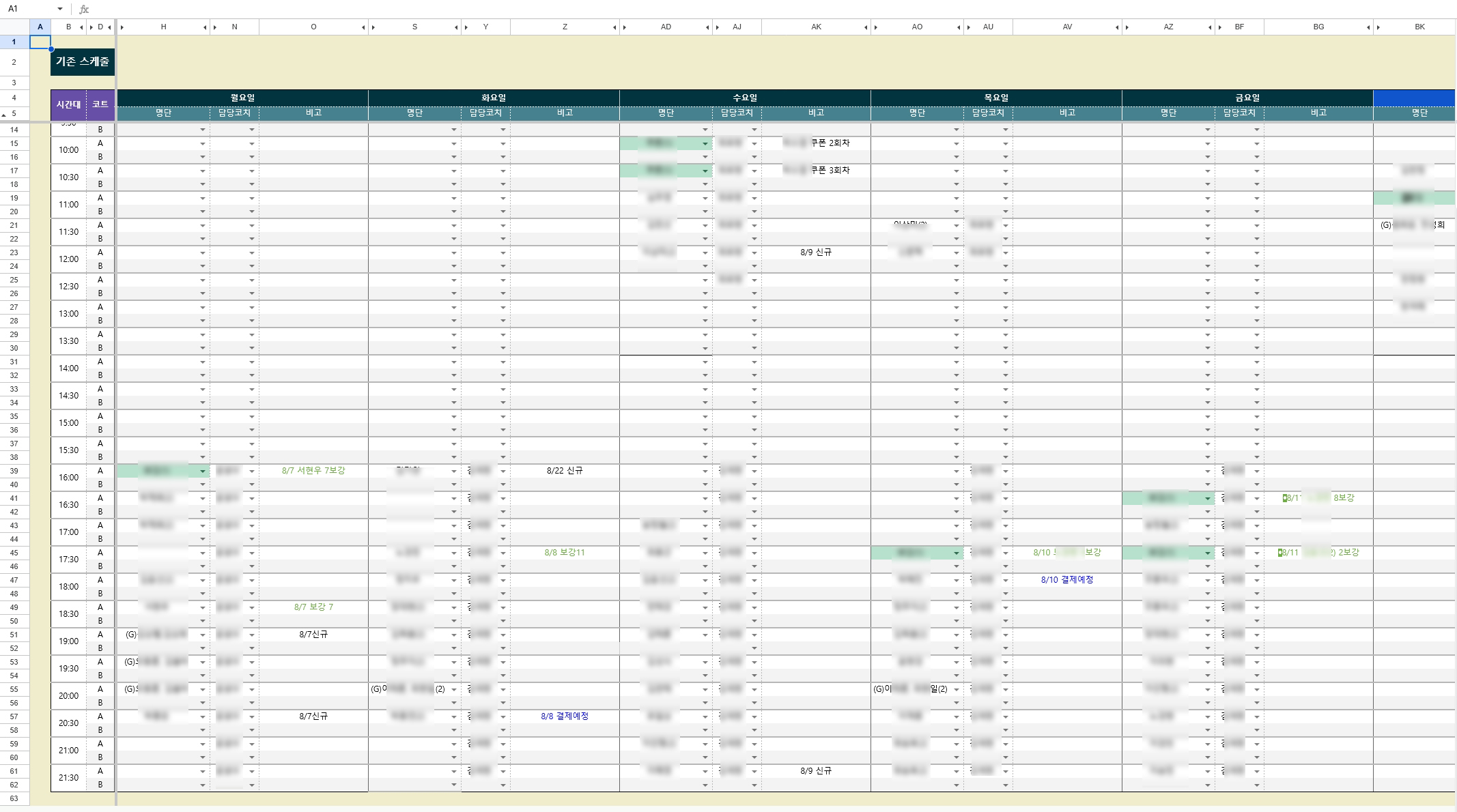1457x812 pixels.
Task: Select the 8/7신규 cell in row 51
Action: click(313, 635)
